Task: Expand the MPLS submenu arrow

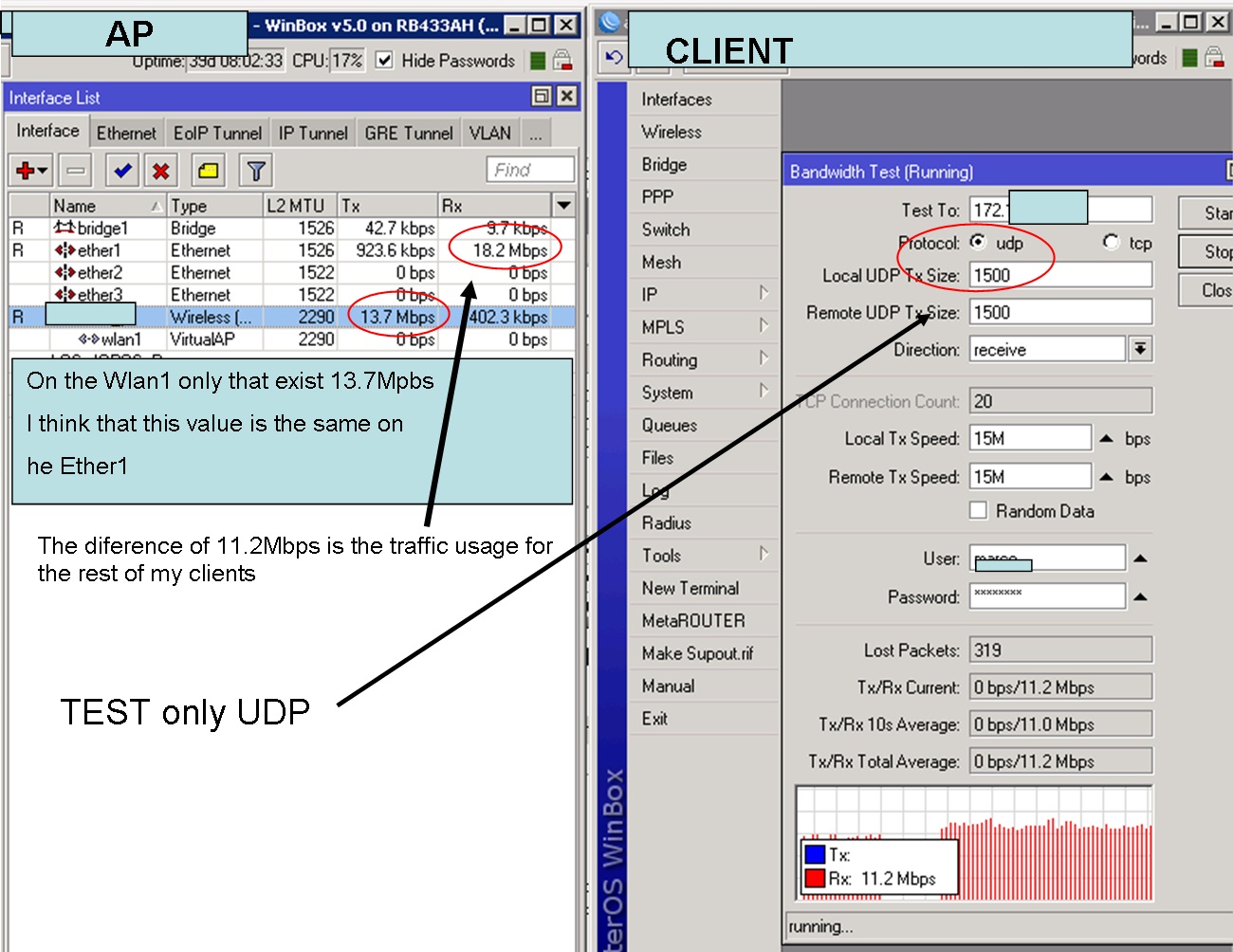Action: pyautogui.click(x=764, y=325)
